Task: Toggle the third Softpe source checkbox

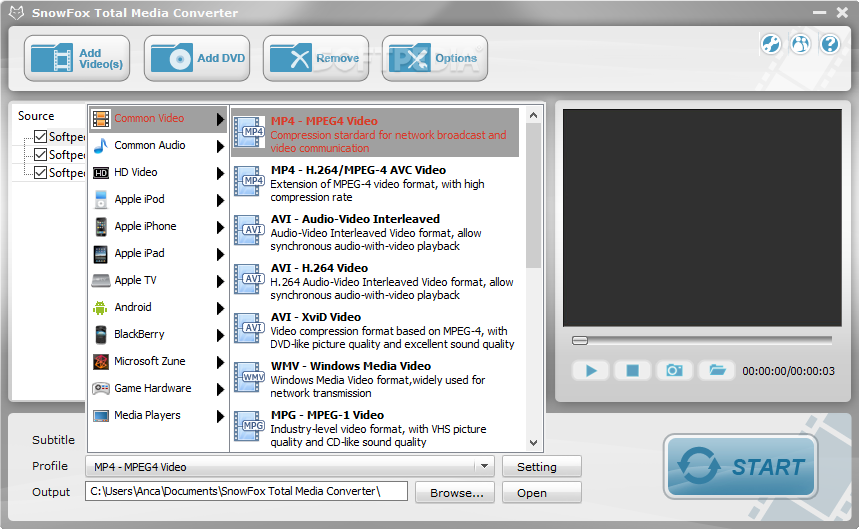Action: pos(40,172)
